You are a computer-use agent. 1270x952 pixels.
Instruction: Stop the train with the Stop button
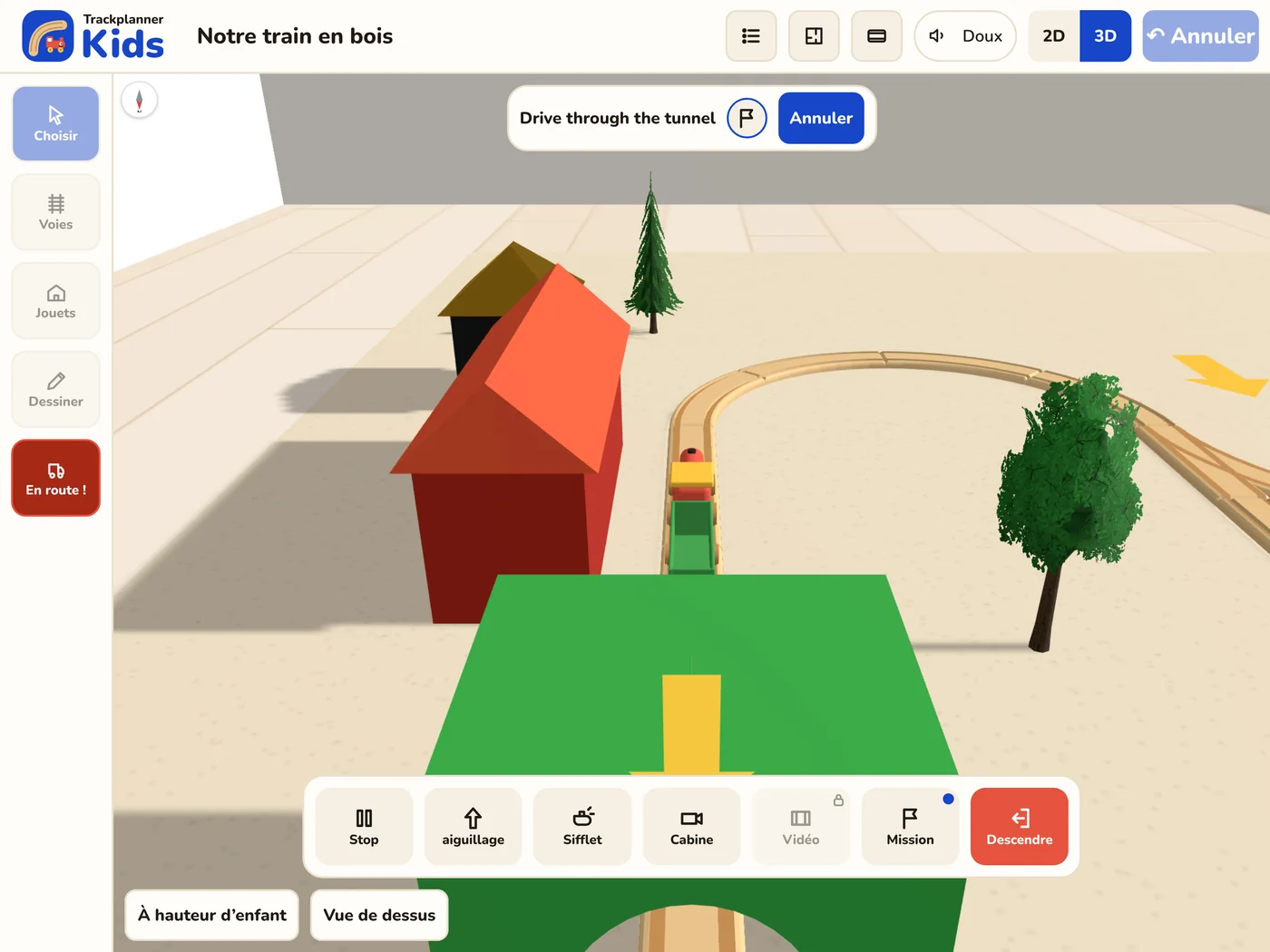(x=364, y=826)
